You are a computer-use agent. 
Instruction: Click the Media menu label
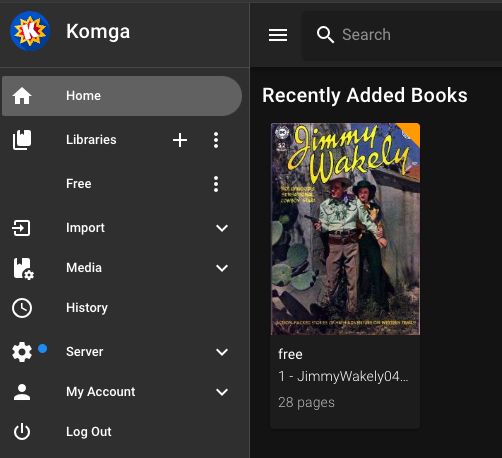point(84,268)
